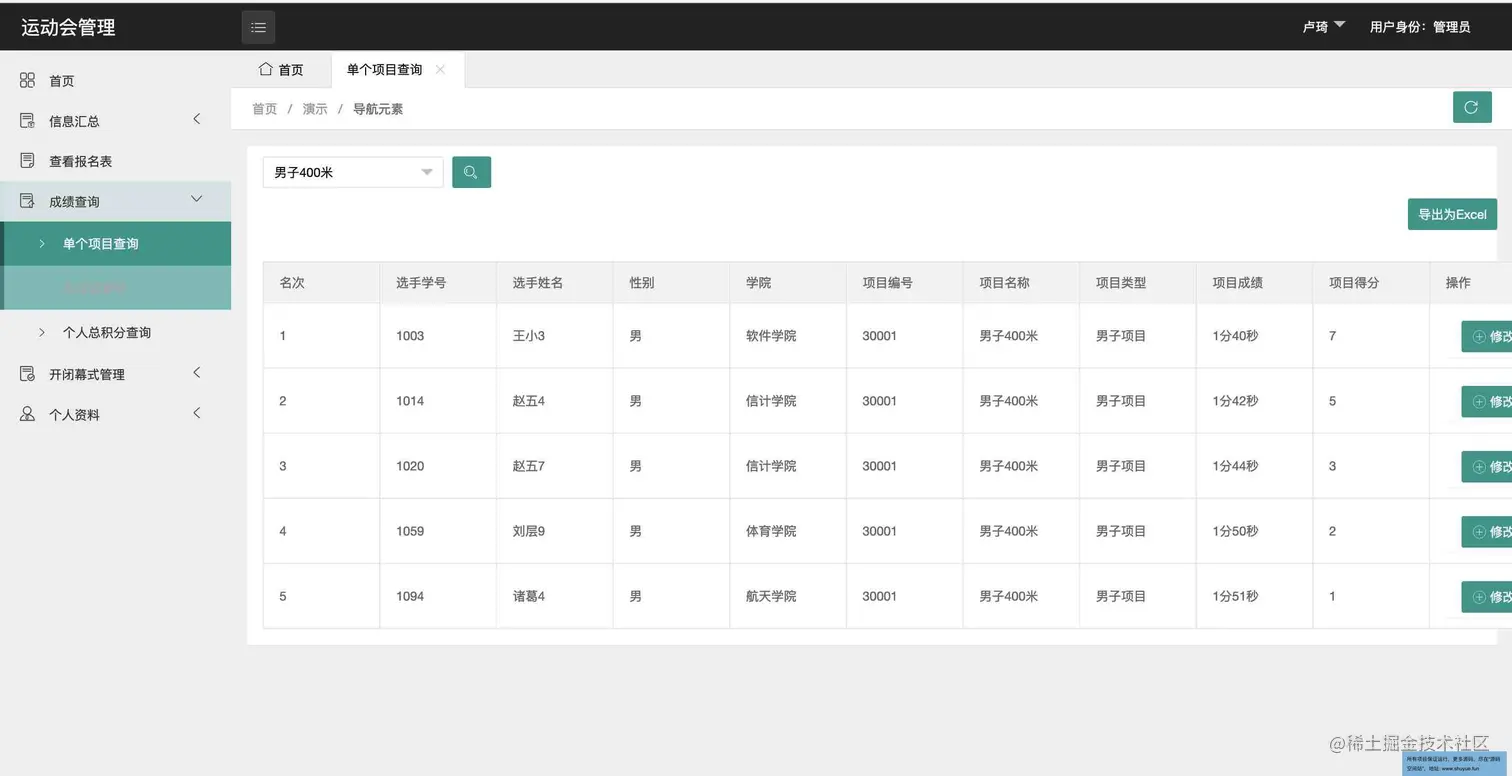Click the 运动会管理 title logo

(x=68, y=27)
